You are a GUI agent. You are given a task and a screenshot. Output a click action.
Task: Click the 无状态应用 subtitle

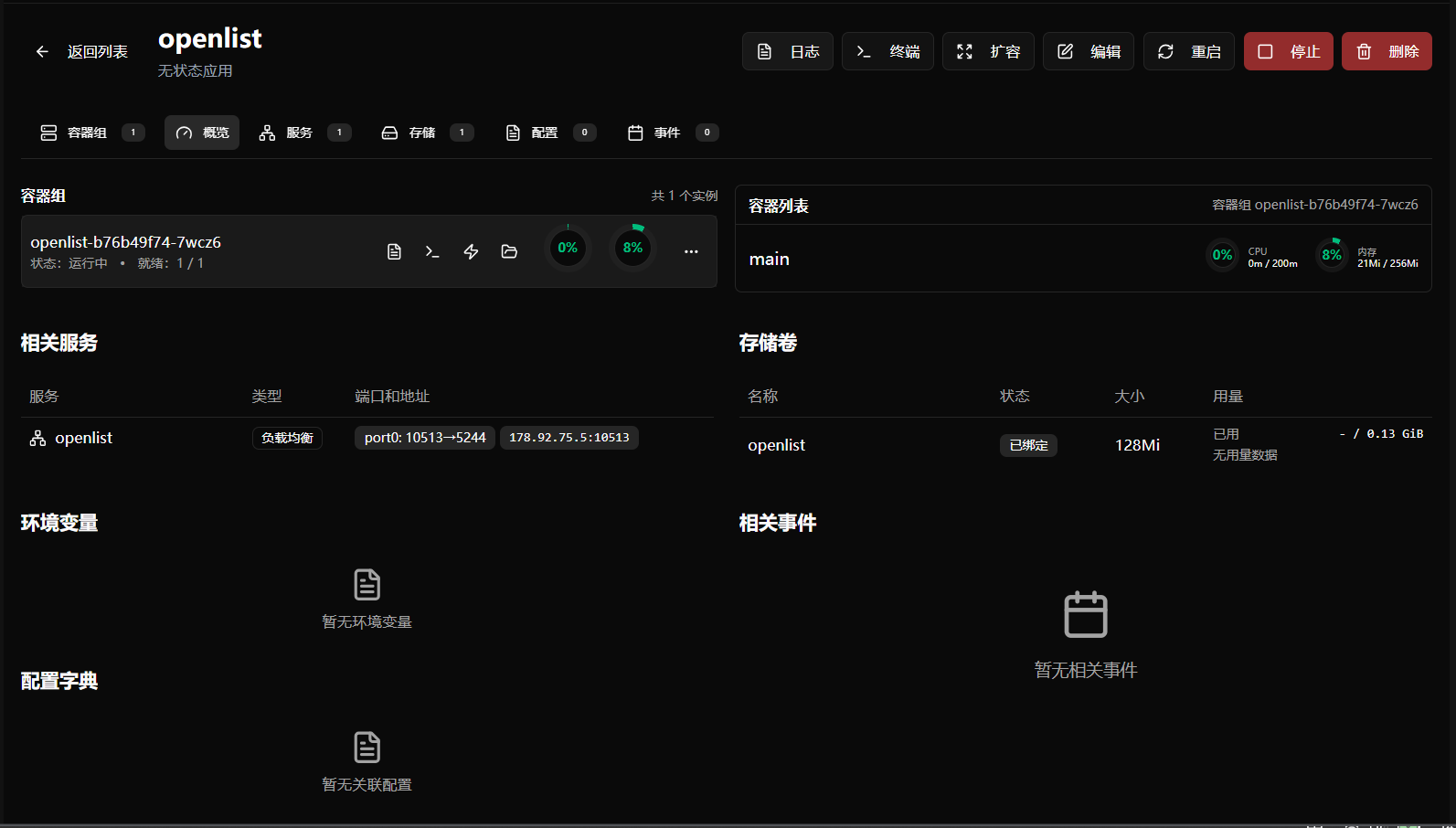(x=195, y=70)
